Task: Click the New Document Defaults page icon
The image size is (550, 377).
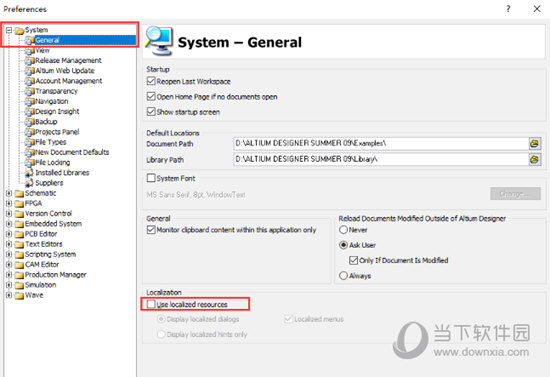Action: point(30,152)
